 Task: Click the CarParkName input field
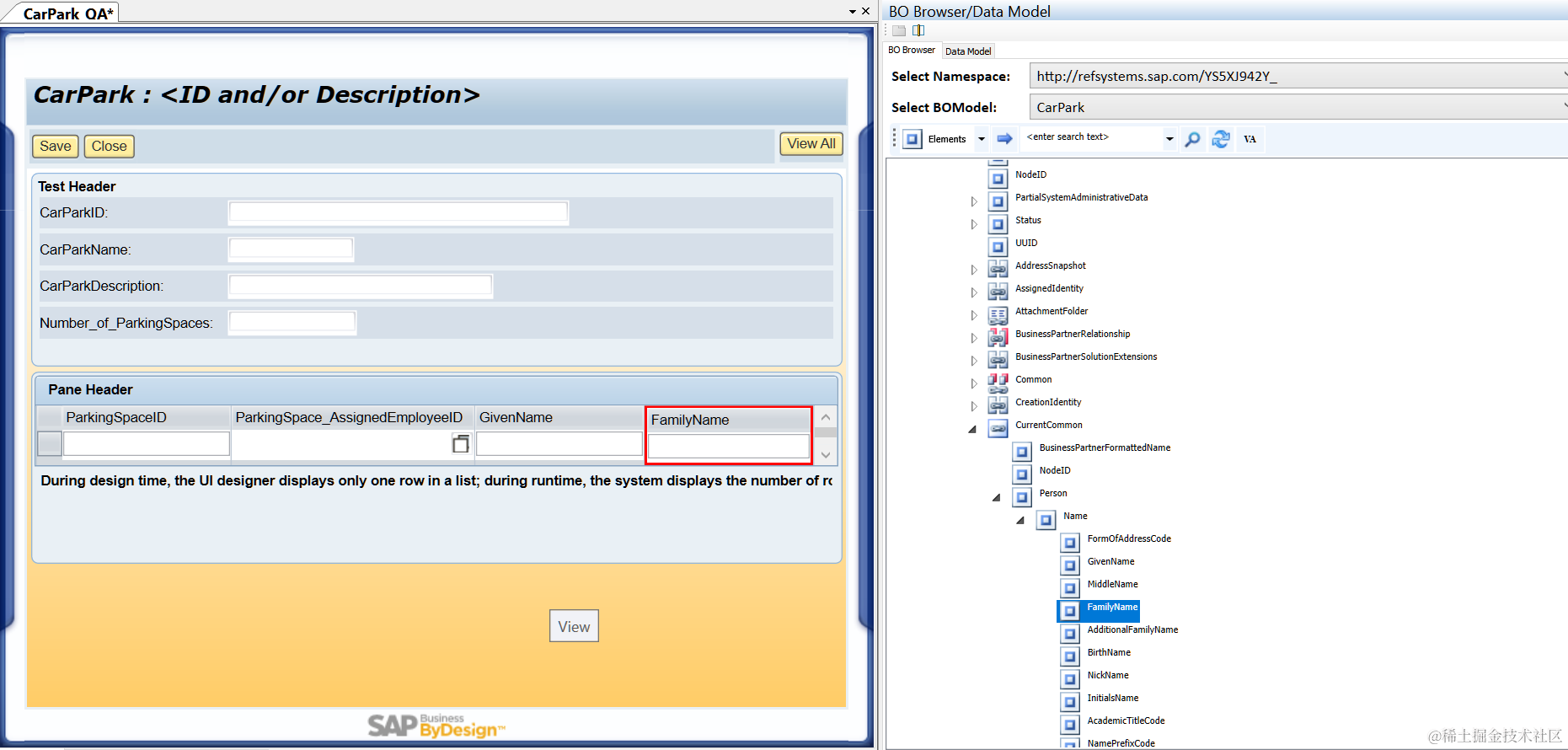point(291,249)
